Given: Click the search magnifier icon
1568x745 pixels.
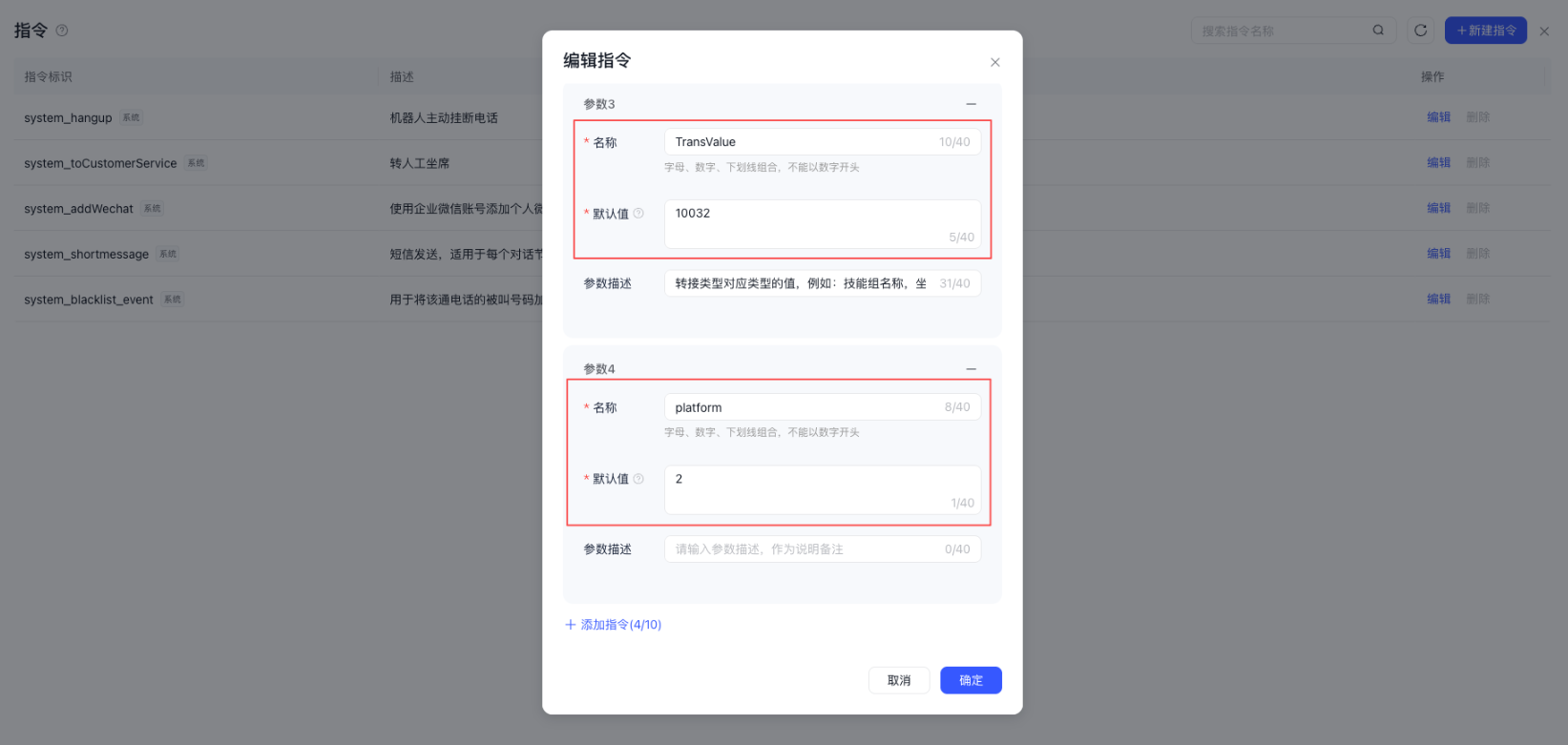Looking at the screenshot, I should pos(1378,31).
